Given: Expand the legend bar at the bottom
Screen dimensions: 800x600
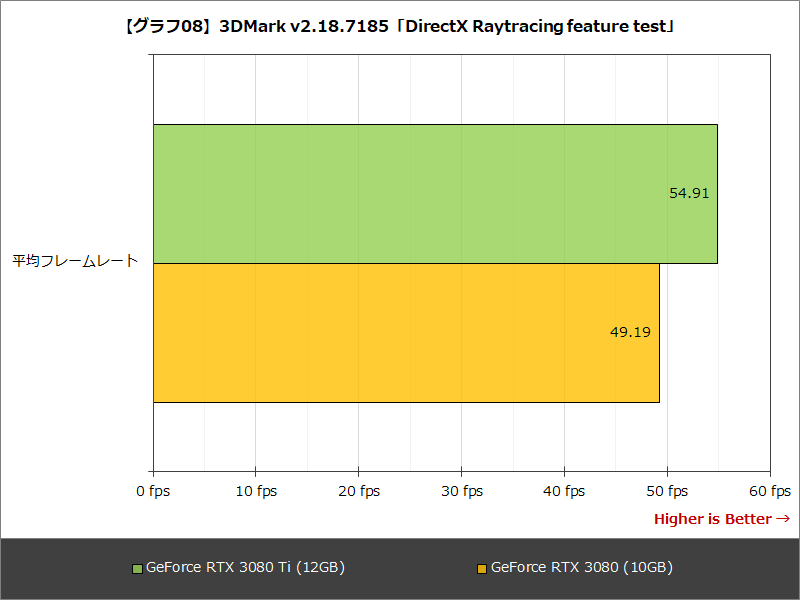Looking at the screenshot, I should 400,566.
